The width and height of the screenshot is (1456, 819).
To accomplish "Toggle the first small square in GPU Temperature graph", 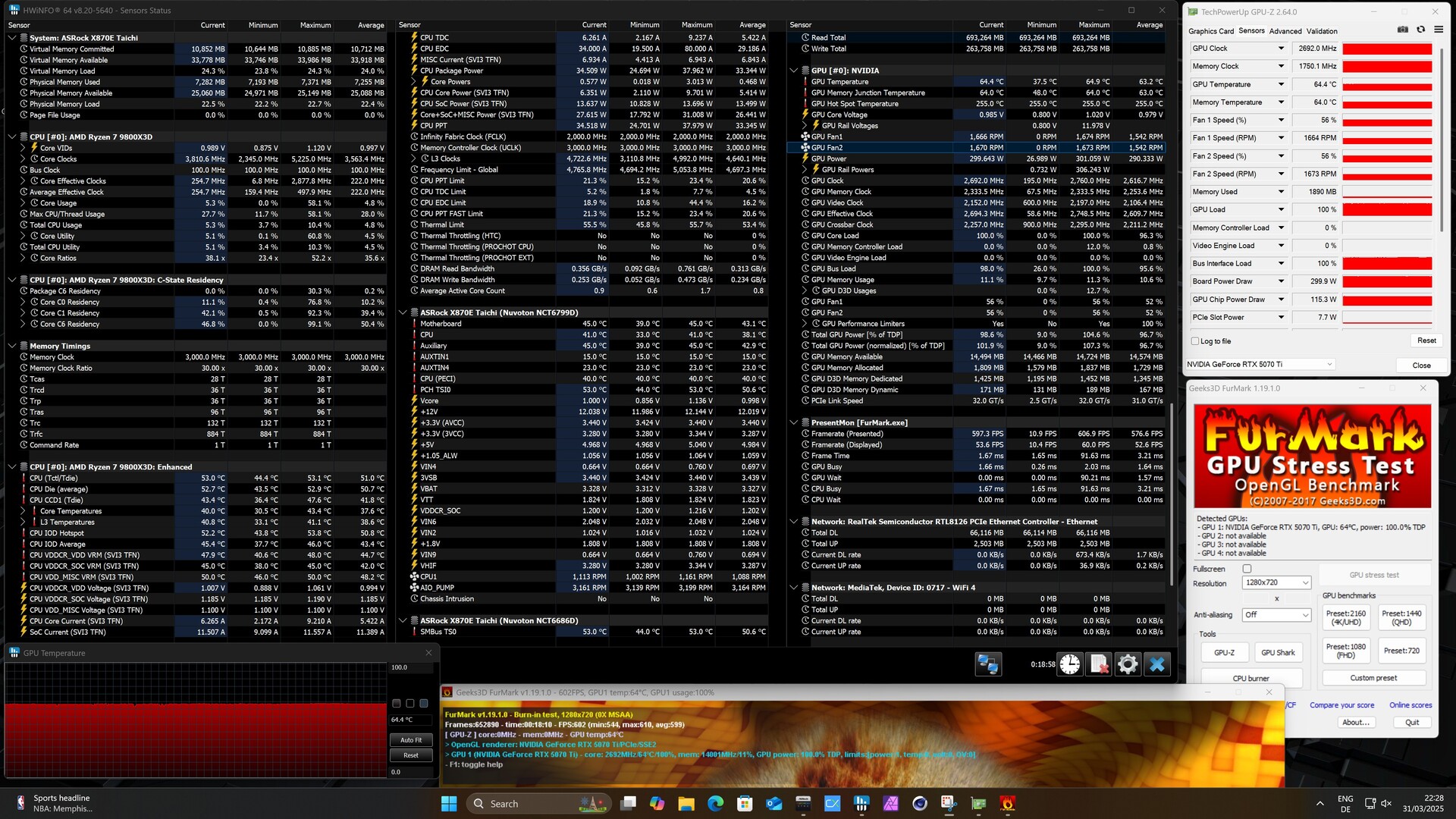I will coord(396,704).
